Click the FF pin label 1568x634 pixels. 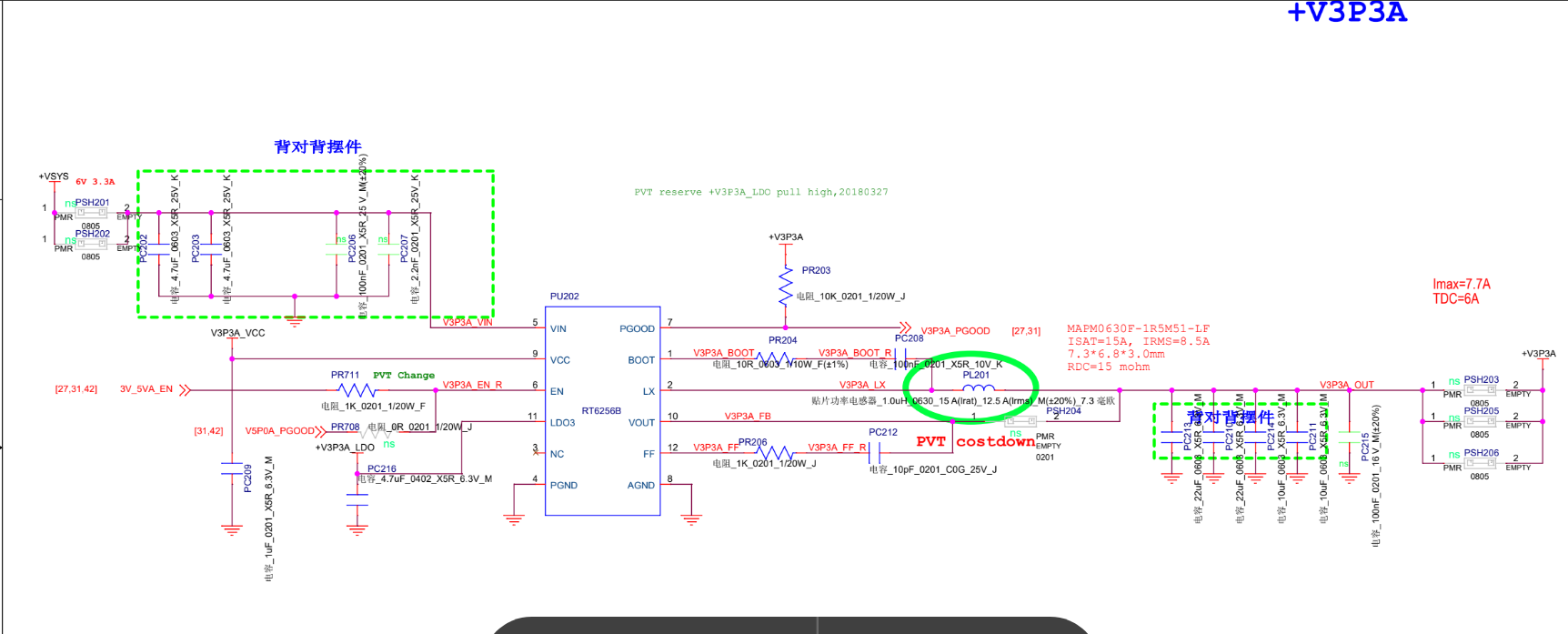click(x=648, y=454)
